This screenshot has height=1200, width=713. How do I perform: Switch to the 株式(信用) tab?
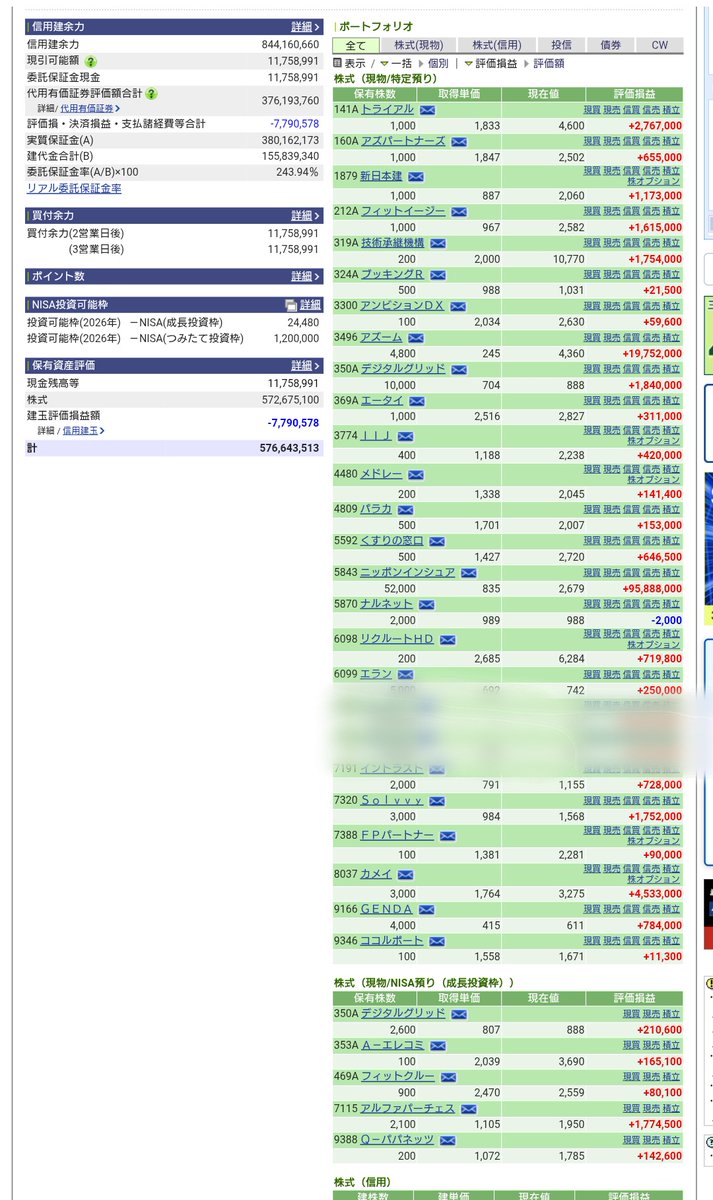coord(497,45)
